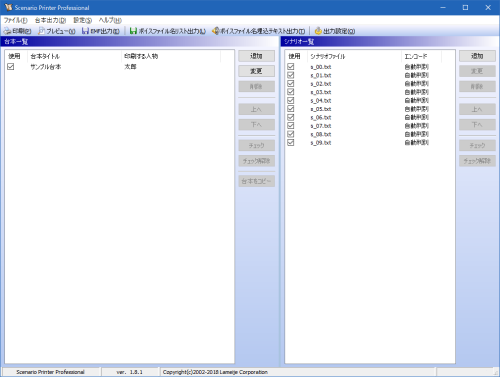Click チェック解除 button in 台本一覧 panel
This screenshot has width=500, height=377.
[x=256, y=161]
